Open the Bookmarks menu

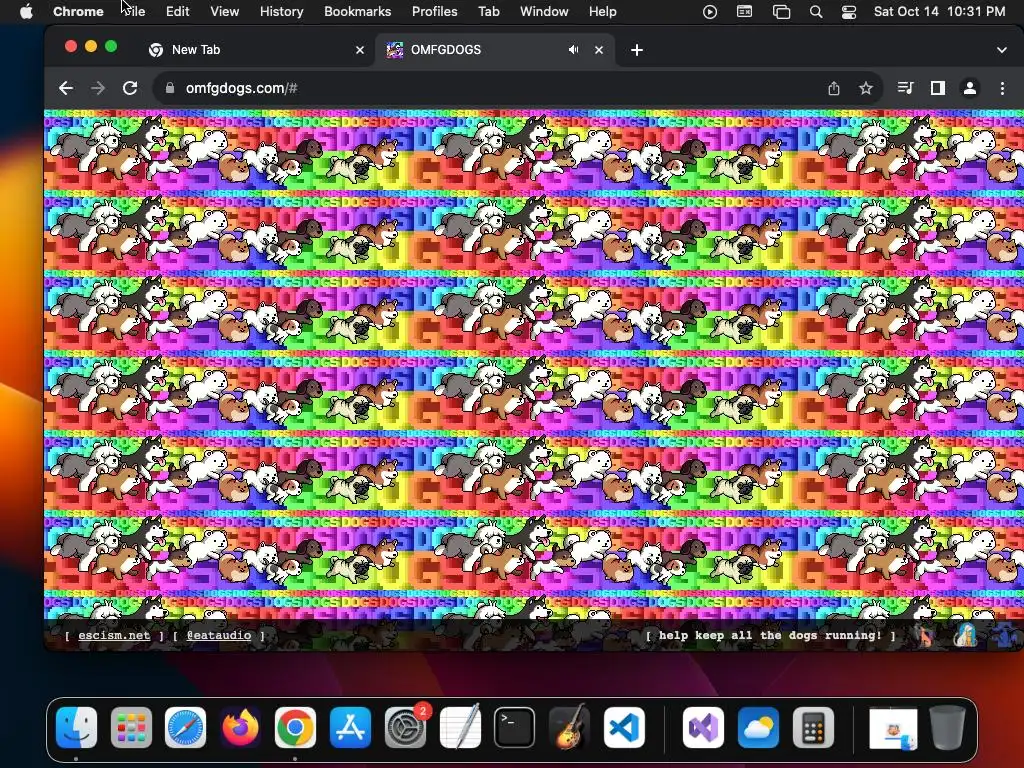pyautogui.click(x=357, y=11)
